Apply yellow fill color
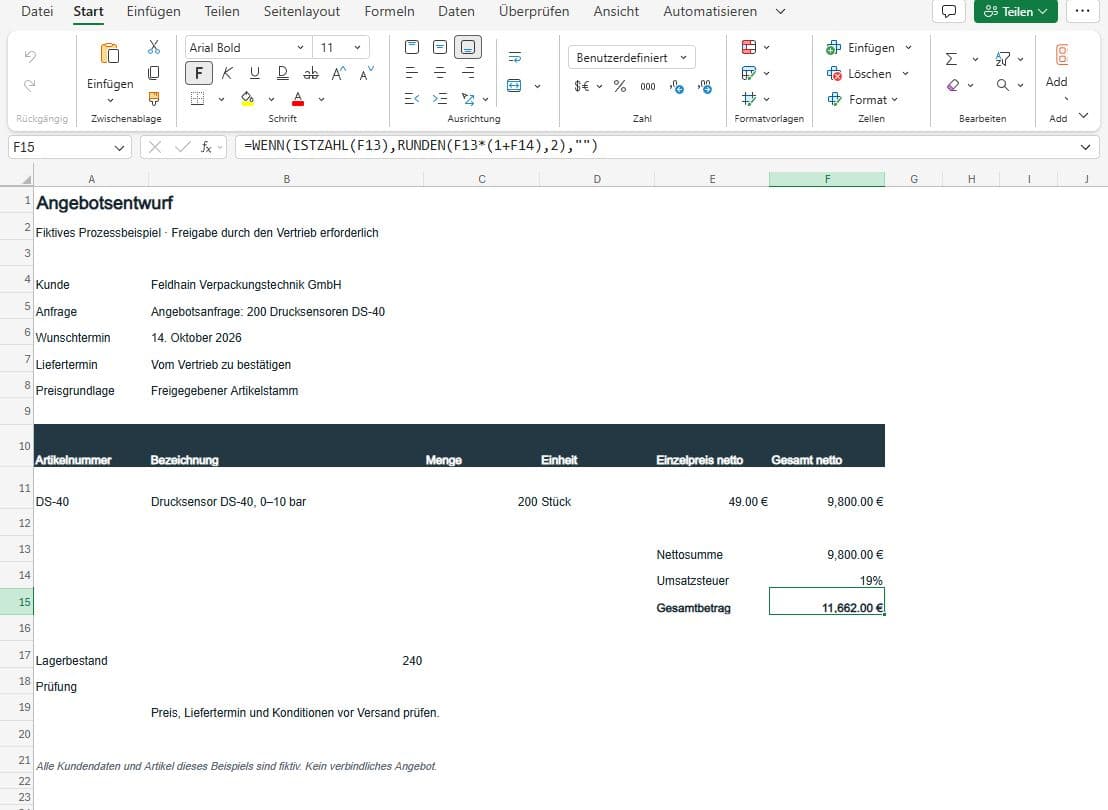 pos(247,99)
